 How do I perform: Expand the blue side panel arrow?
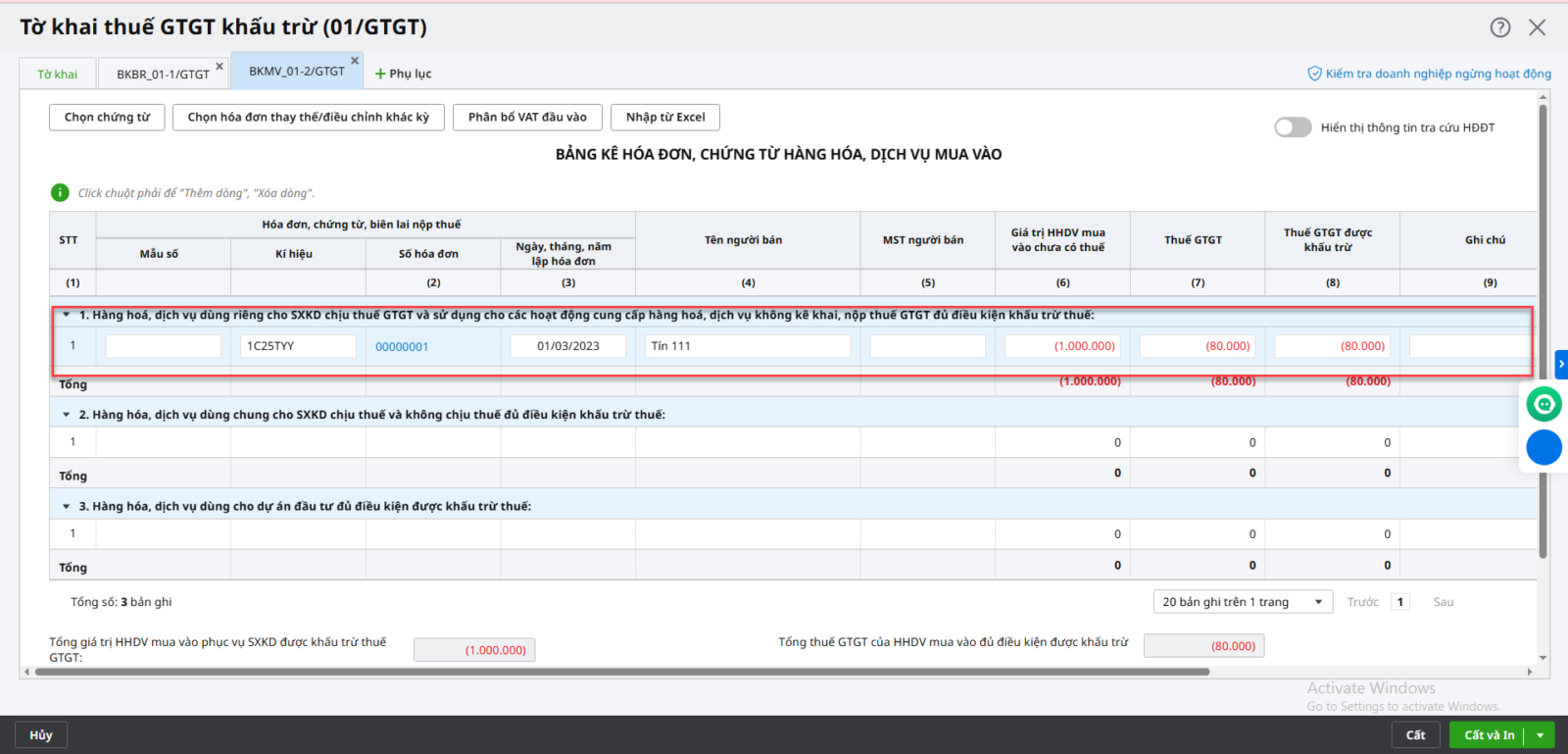click(1561, 364)
